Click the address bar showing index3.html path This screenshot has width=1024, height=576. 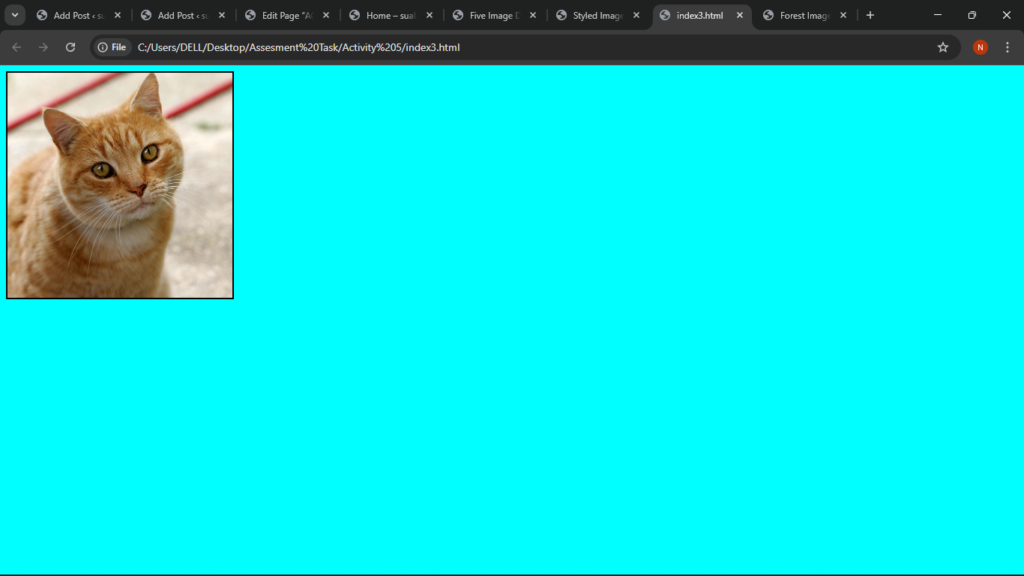click(500, 47)
